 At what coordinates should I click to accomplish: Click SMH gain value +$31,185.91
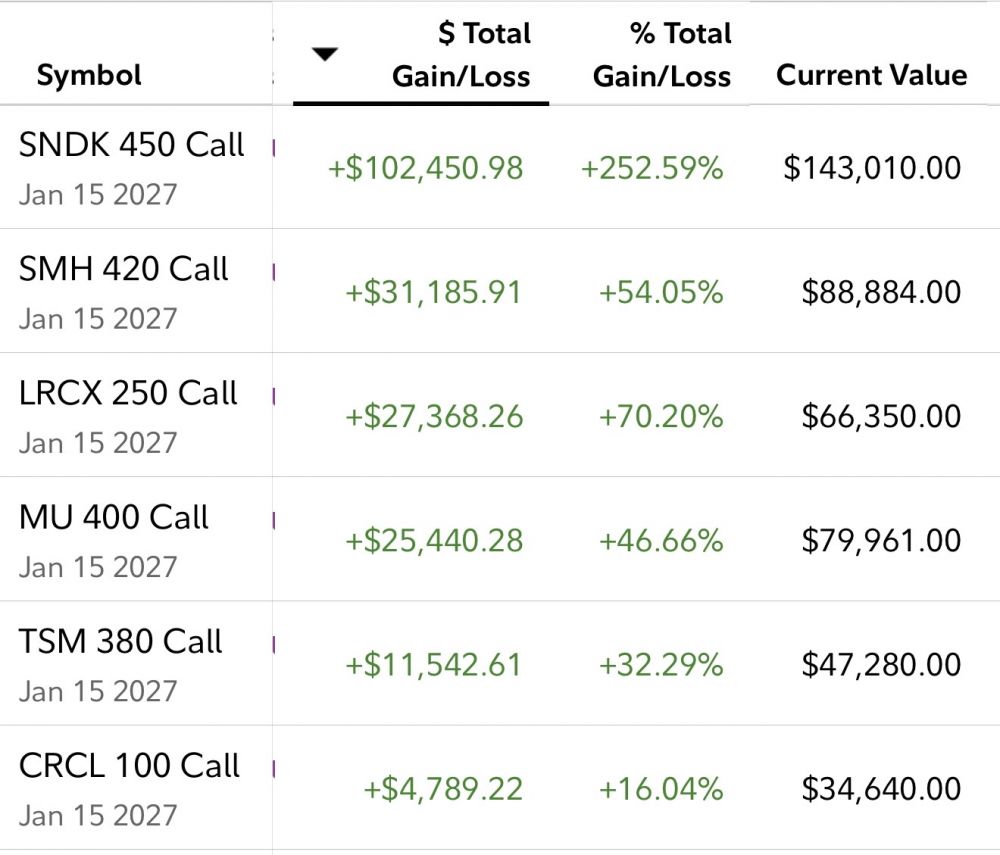[x=434, y=292]
